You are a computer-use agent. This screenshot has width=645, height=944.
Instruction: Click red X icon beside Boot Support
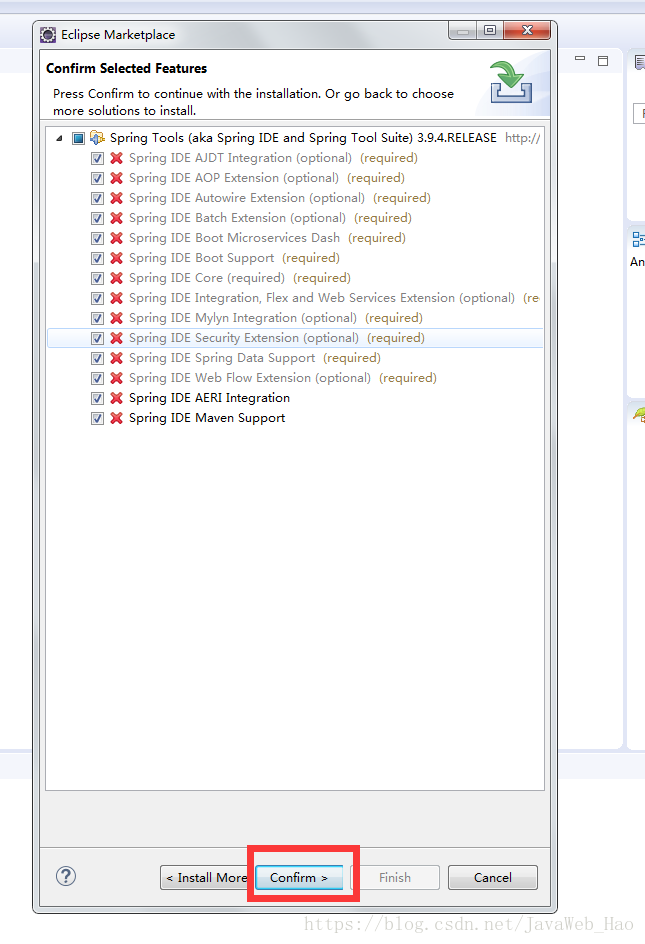[x=117, y=258]
